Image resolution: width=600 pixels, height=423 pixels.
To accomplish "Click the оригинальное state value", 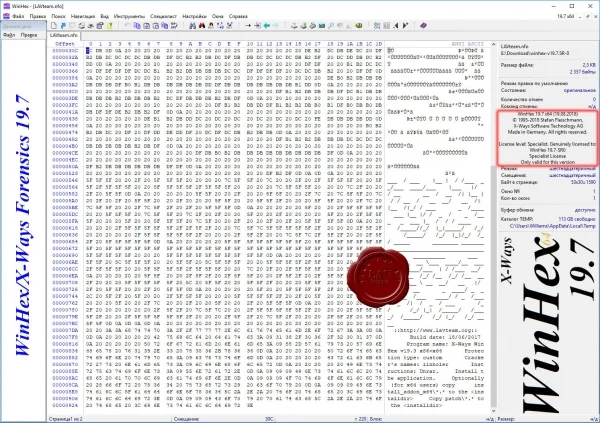I will tap(579, 90).
